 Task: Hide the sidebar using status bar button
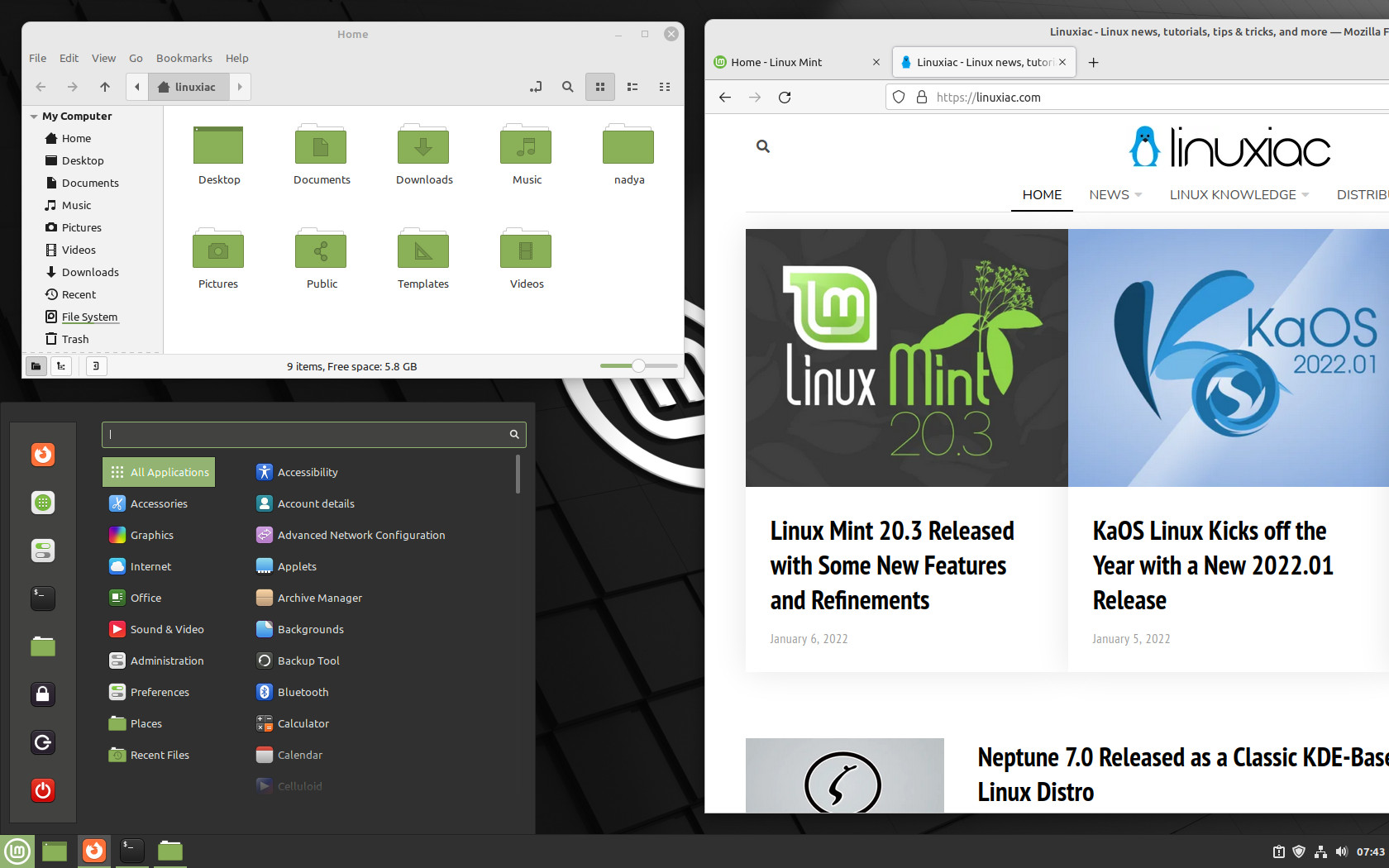[x=97, y=366]
